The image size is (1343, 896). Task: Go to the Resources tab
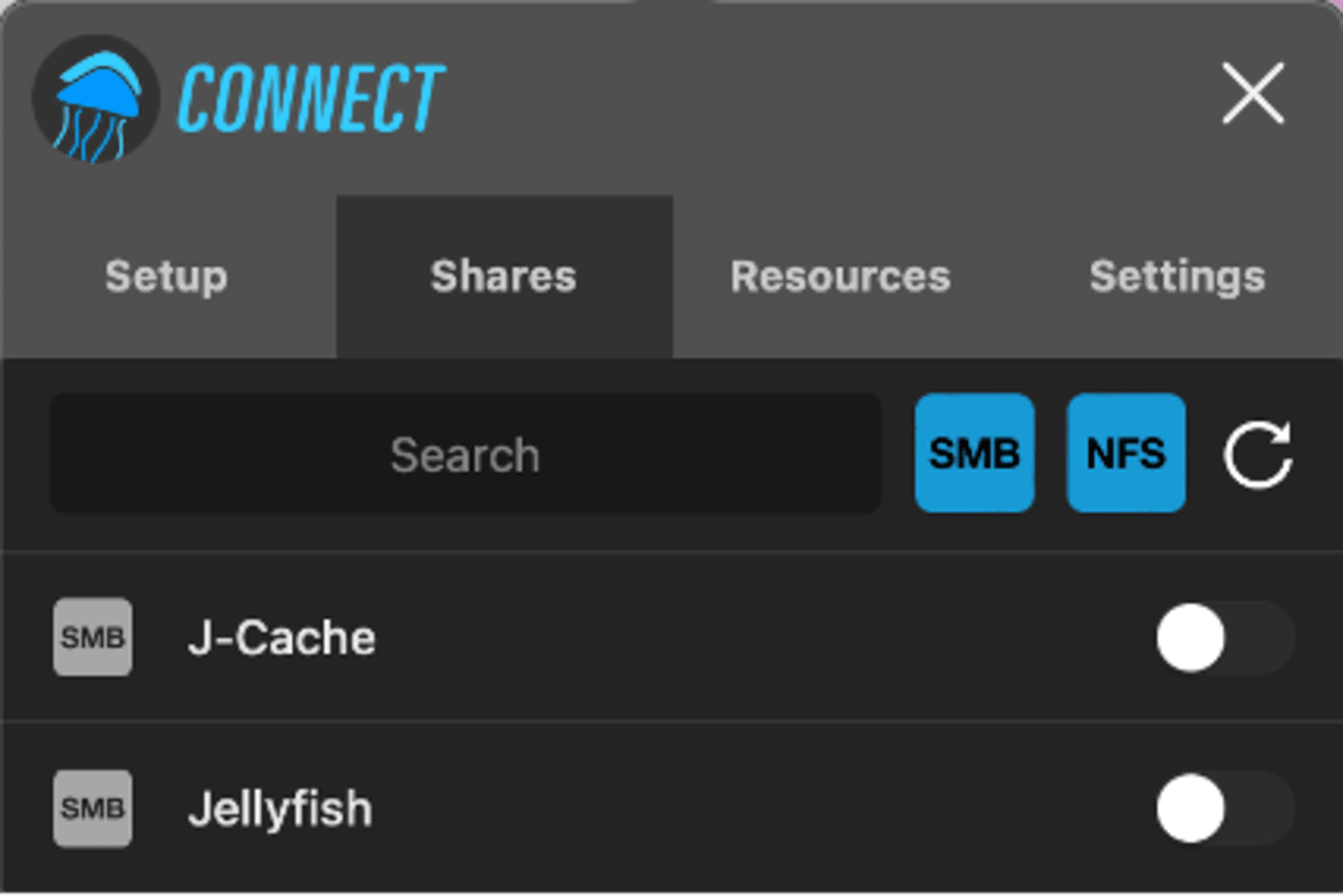pyautogui.click(x=840, y=277)
